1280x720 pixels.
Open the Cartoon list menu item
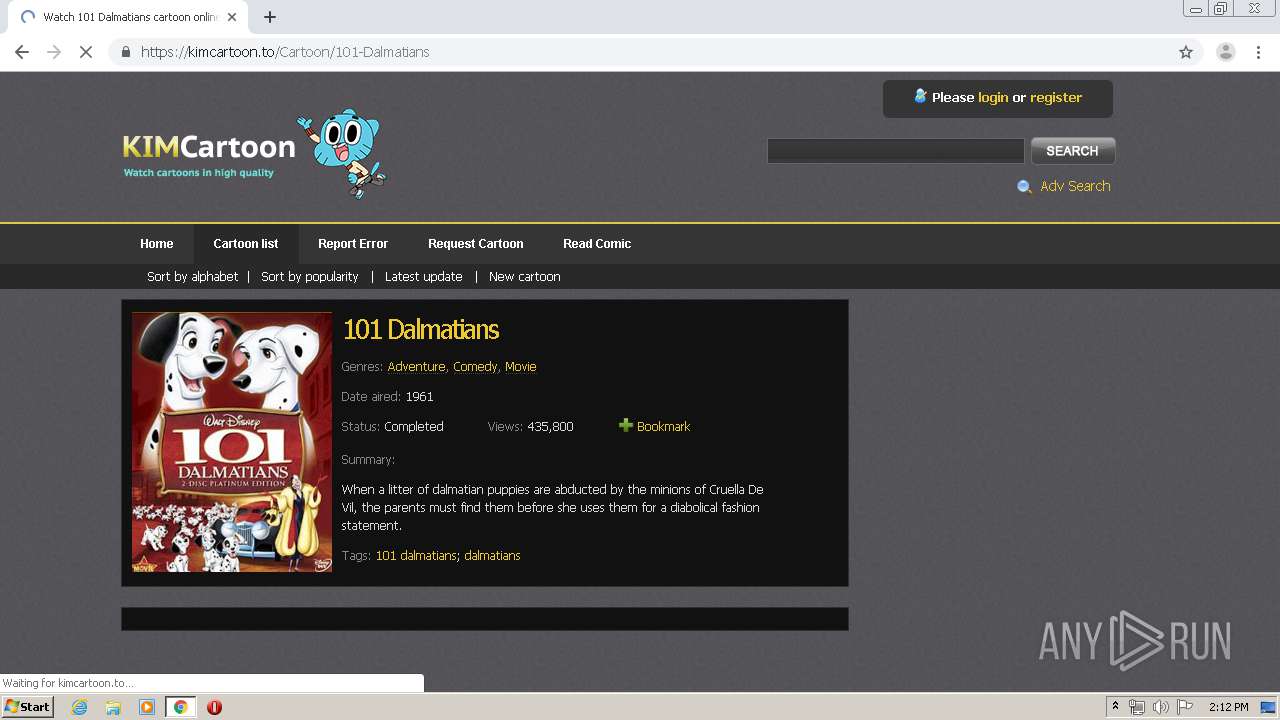click(x=246, y=244)
